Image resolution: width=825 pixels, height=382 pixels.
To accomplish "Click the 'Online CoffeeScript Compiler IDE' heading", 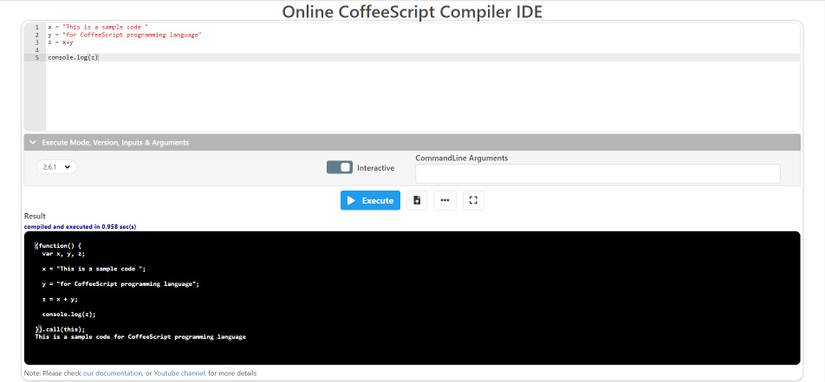I will pos(412,12).
